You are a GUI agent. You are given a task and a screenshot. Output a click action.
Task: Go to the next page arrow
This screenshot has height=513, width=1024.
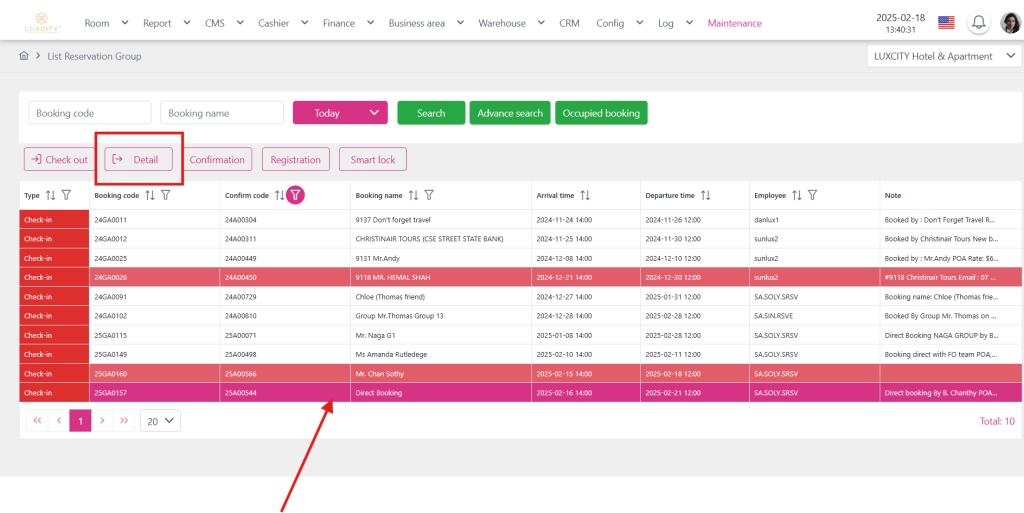[x=102, y=421]
